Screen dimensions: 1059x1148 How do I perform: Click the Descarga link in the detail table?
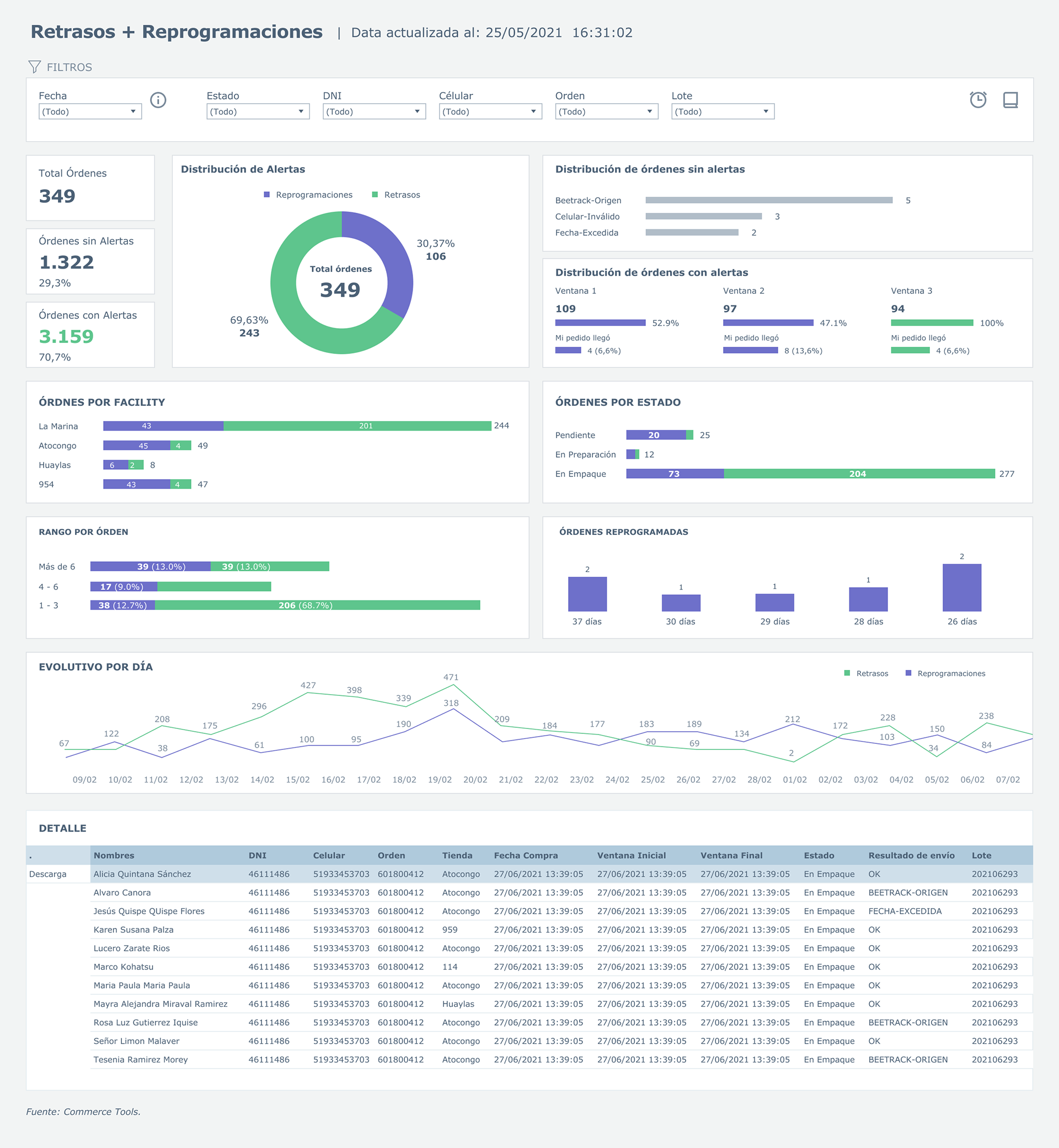47,874
